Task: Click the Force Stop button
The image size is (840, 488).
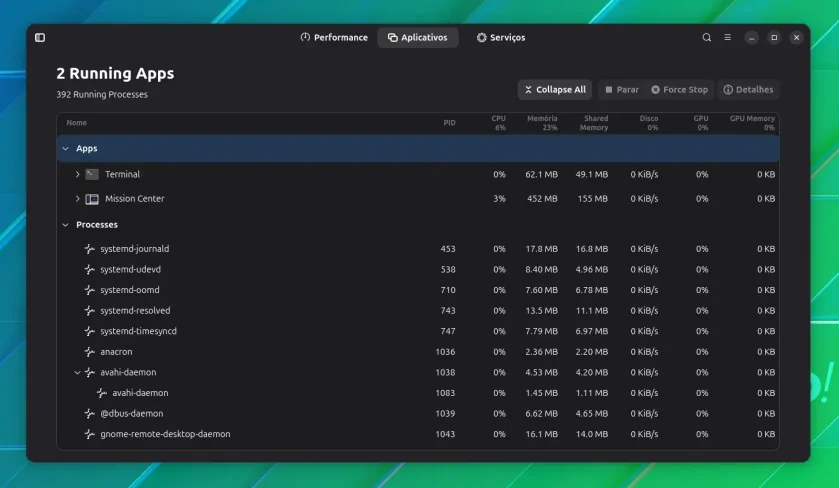Action: click(679, 89)
